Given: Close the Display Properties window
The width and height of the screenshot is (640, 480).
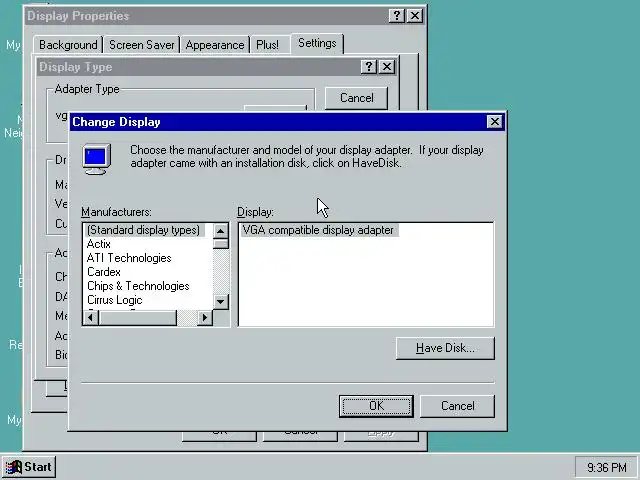Looking at the screenshot, I should click(x=415, y=16).
